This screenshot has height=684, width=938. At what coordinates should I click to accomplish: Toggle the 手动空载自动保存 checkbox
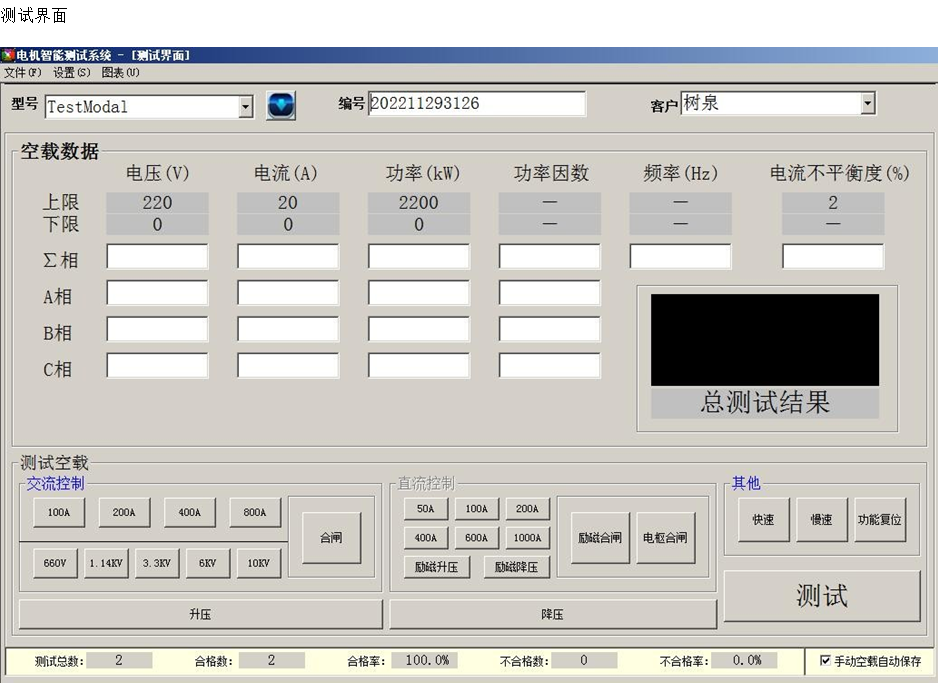[x=825, y=661]
